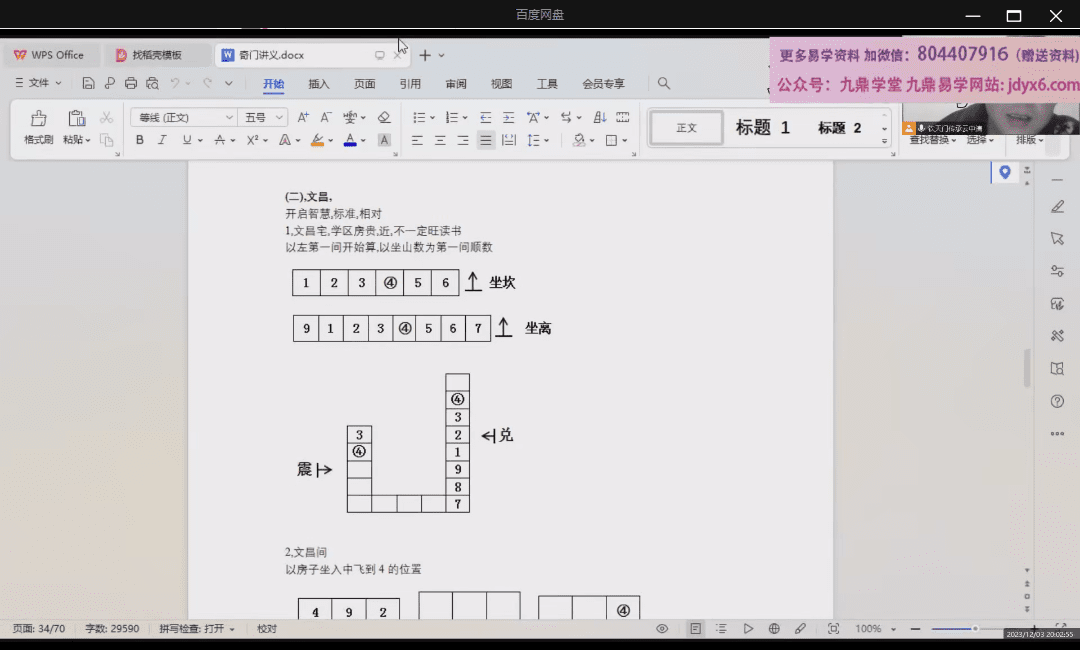This screenshot has width=1080, height=650.
Task: Select the center alignment icon
Action: 440,141
